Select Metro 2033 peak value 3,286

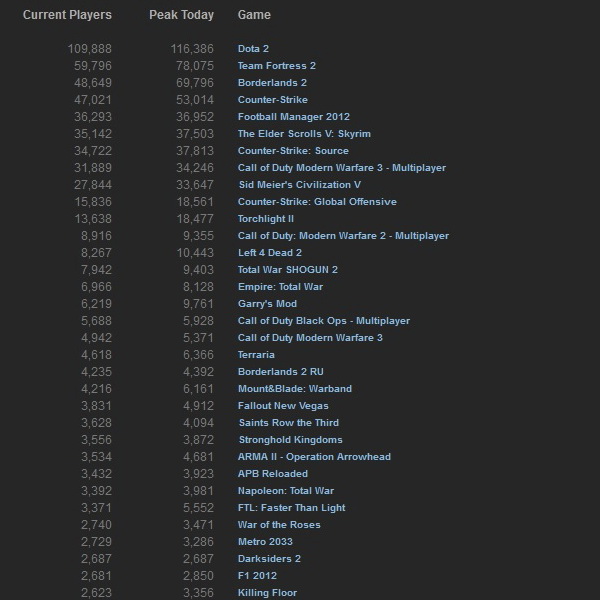tap(198, 542)
